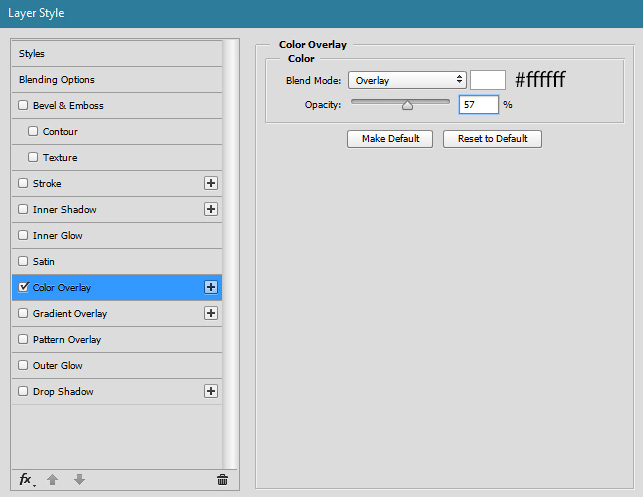
Task: Enable the Contour checkbox
Action: 33,131
